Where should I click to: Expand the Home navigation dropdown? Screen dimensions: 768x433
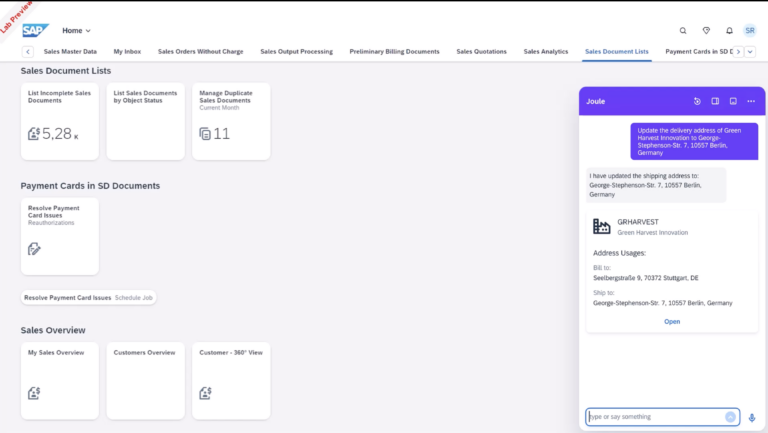[76, 31]
